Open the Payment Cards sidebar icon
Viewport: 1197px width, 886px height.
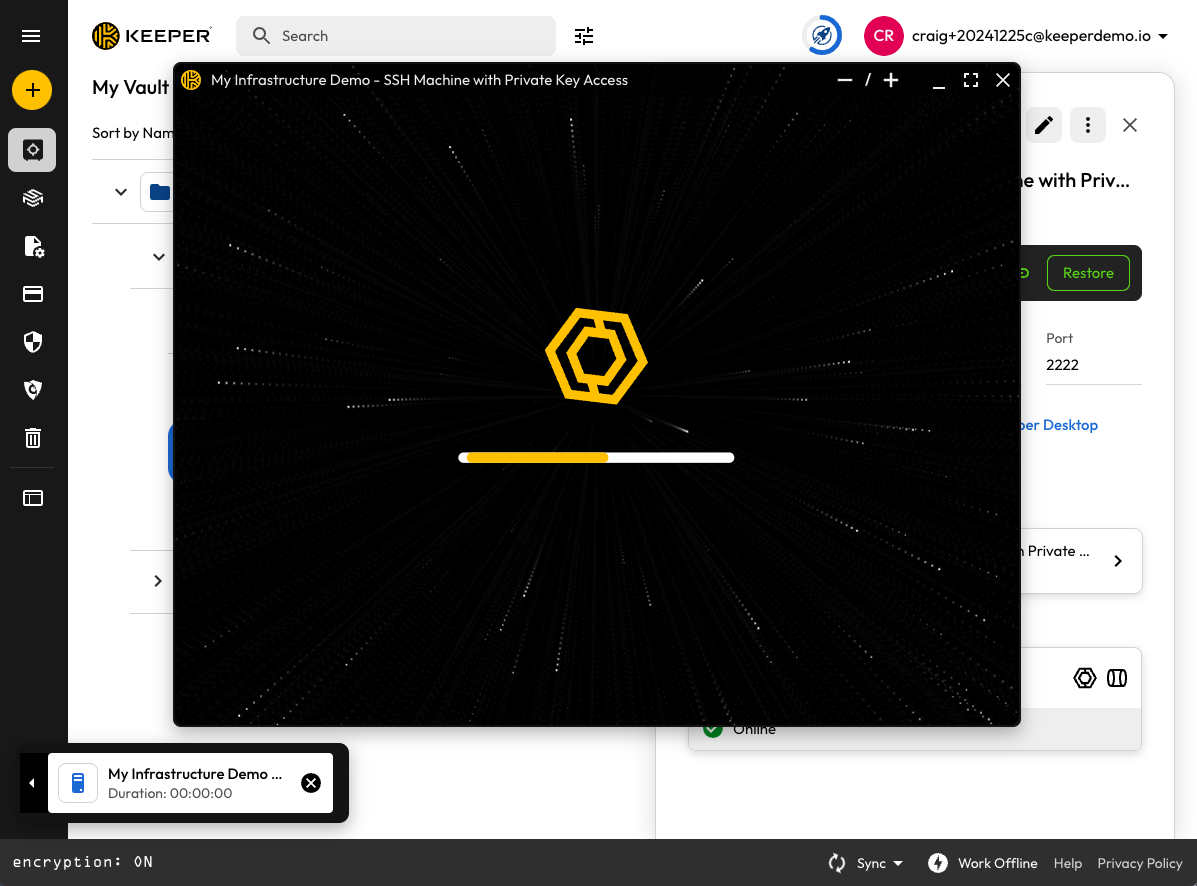(33, 294)
